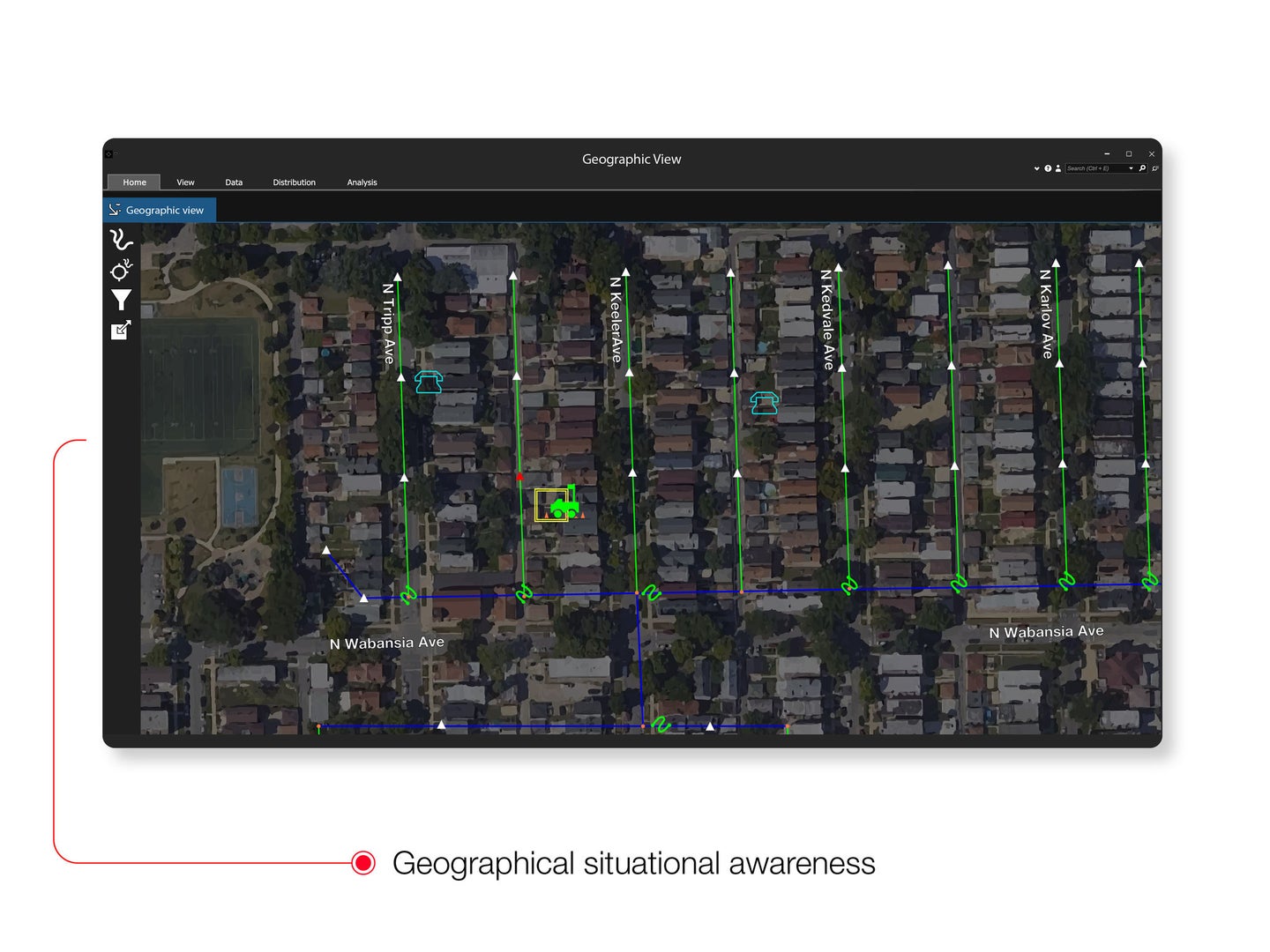
Task: Open the Data ribbon tab
Action: (x=234, y=182)
